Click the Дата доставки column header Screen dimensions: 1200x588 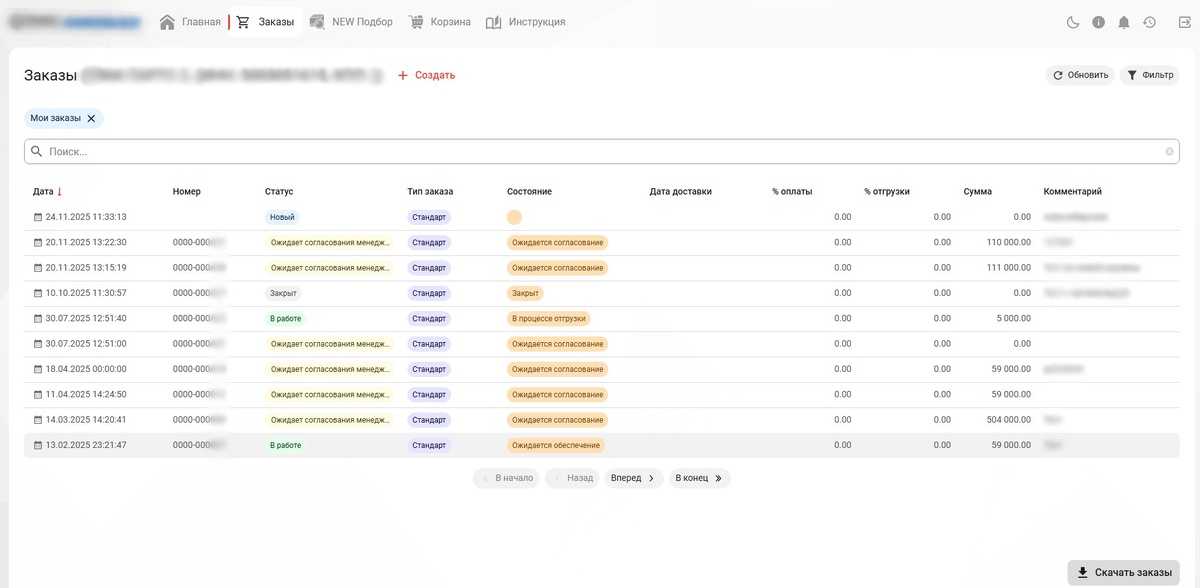coord(680,191)
